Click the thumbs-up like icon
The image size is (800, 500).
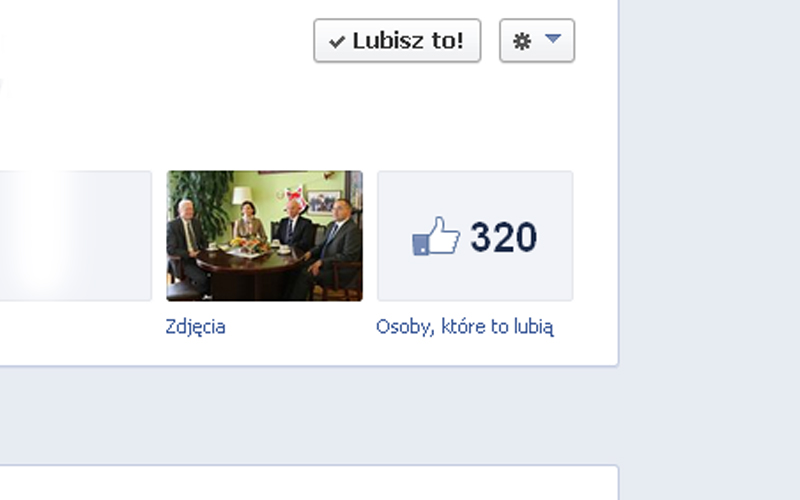pos(436,236)
